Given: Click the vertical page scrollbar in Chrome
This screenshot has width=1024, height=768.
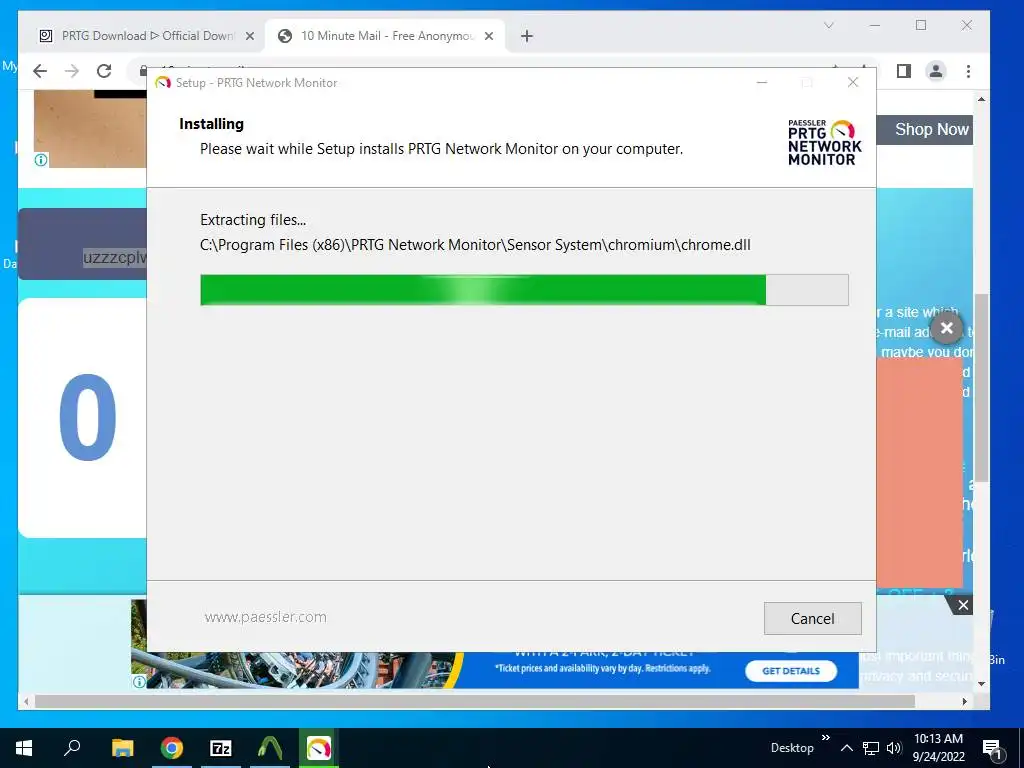Looking at the screenshot, I should 981,388.
